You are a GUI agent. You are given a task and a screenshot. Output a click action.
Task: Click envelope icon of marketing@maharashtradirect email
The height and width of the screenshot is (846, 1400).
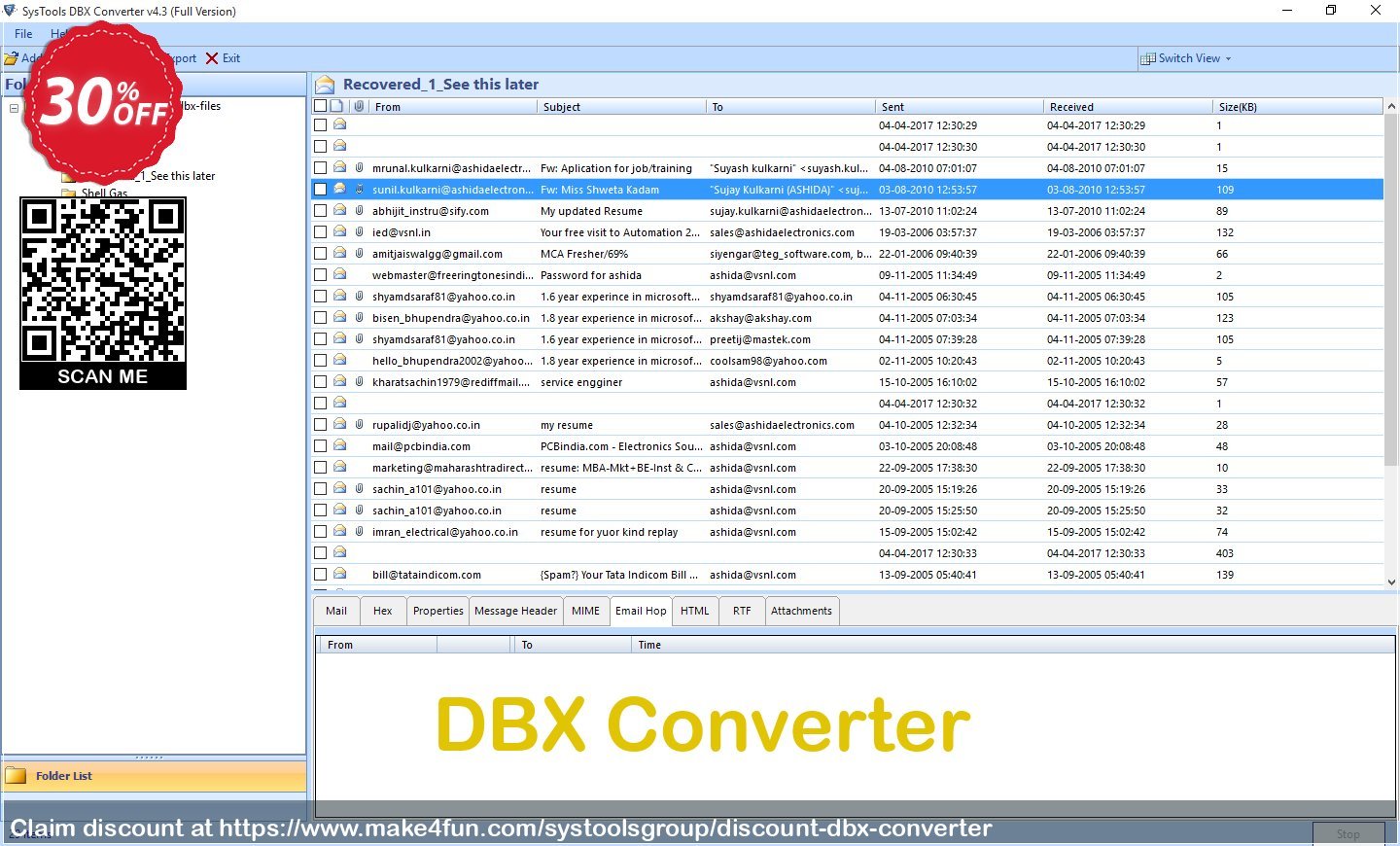pyautogui.click(x=339, y=467)
